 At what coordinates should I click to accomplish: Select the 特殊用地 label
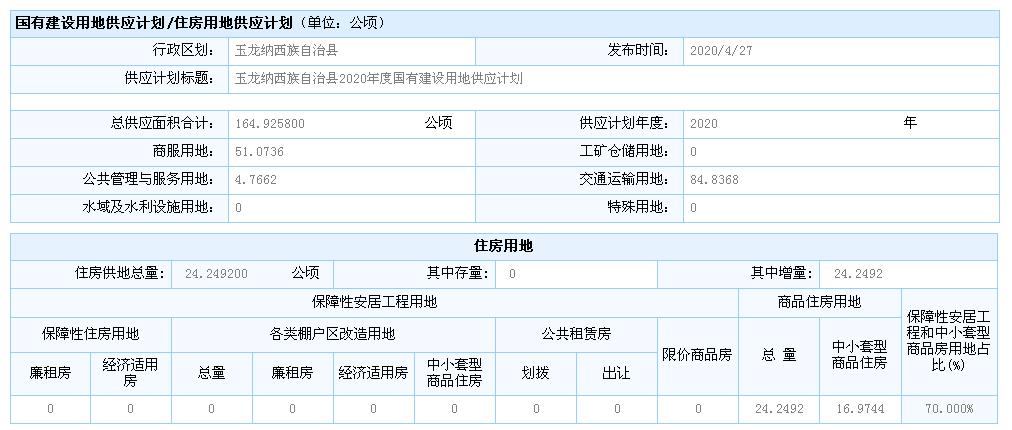(637, 207)
